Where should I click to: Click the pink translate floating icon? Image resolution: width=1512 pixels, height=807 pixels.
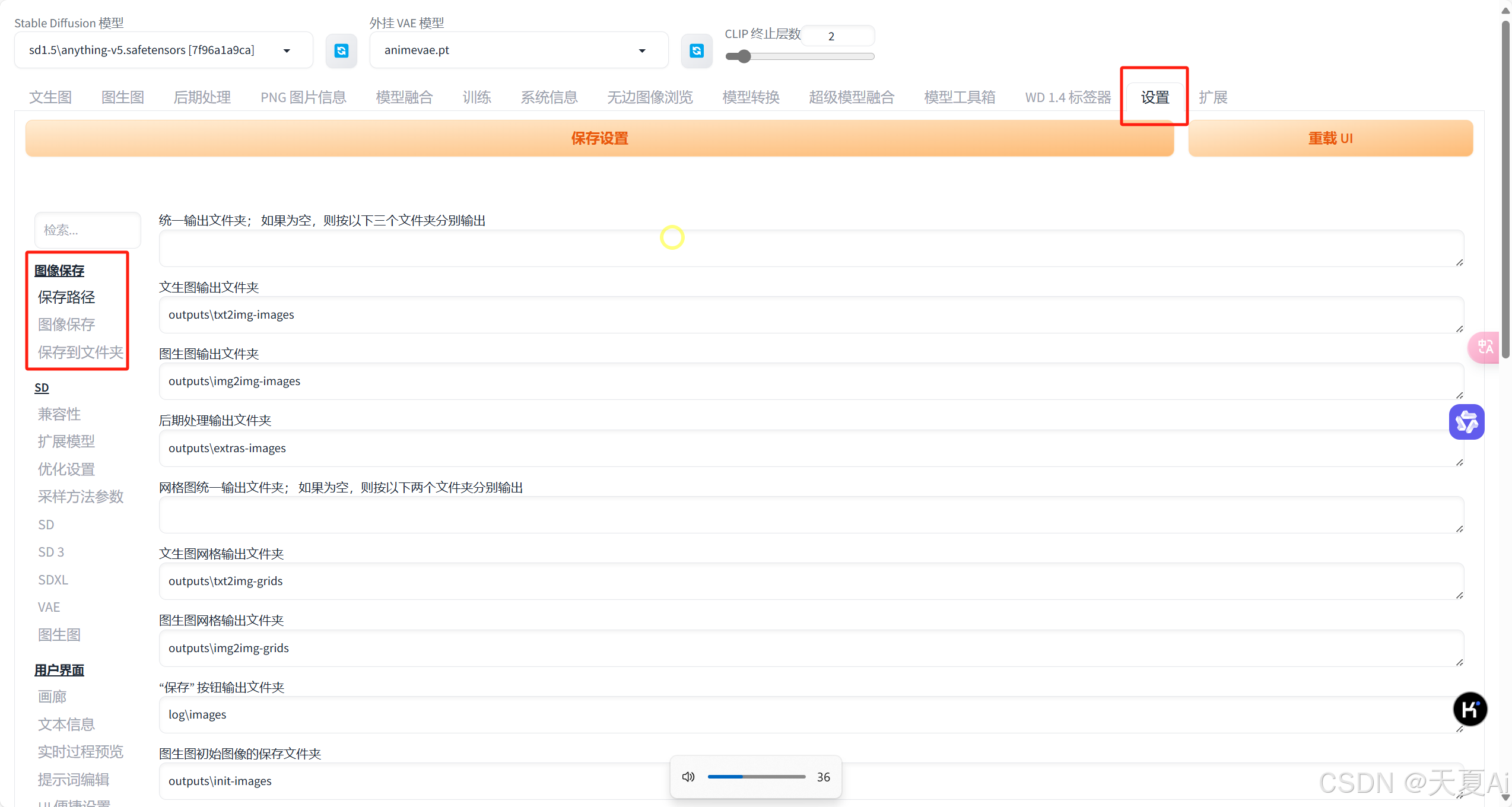point(1485,347)
